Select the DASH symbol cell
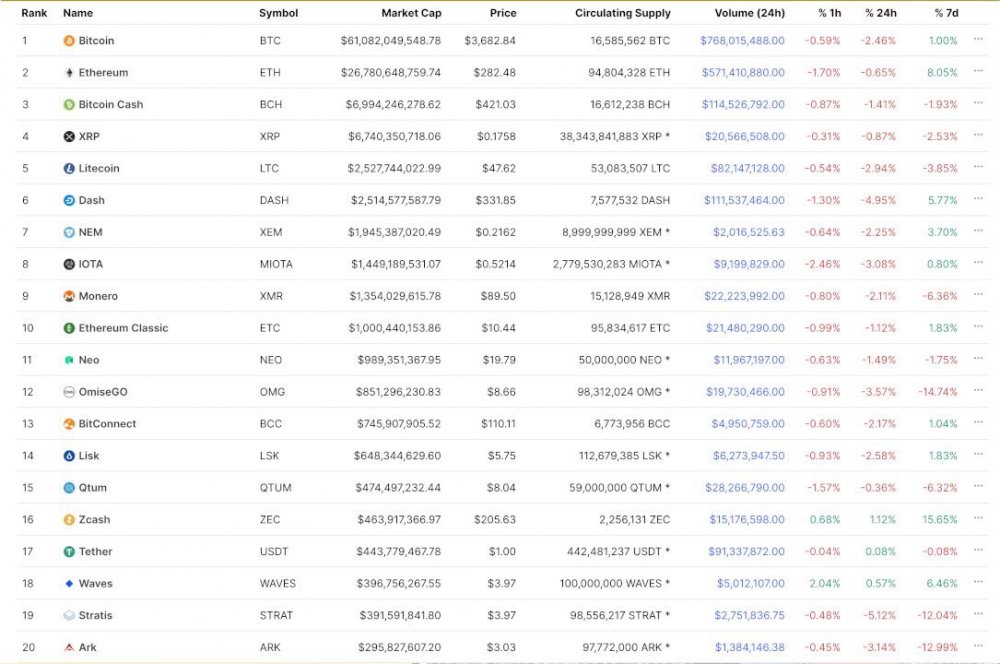 point(274,200)
